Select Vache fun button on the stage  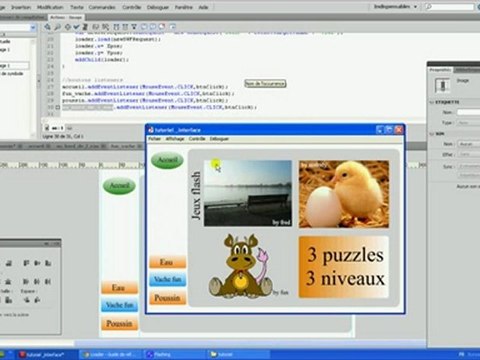point(119,305)
